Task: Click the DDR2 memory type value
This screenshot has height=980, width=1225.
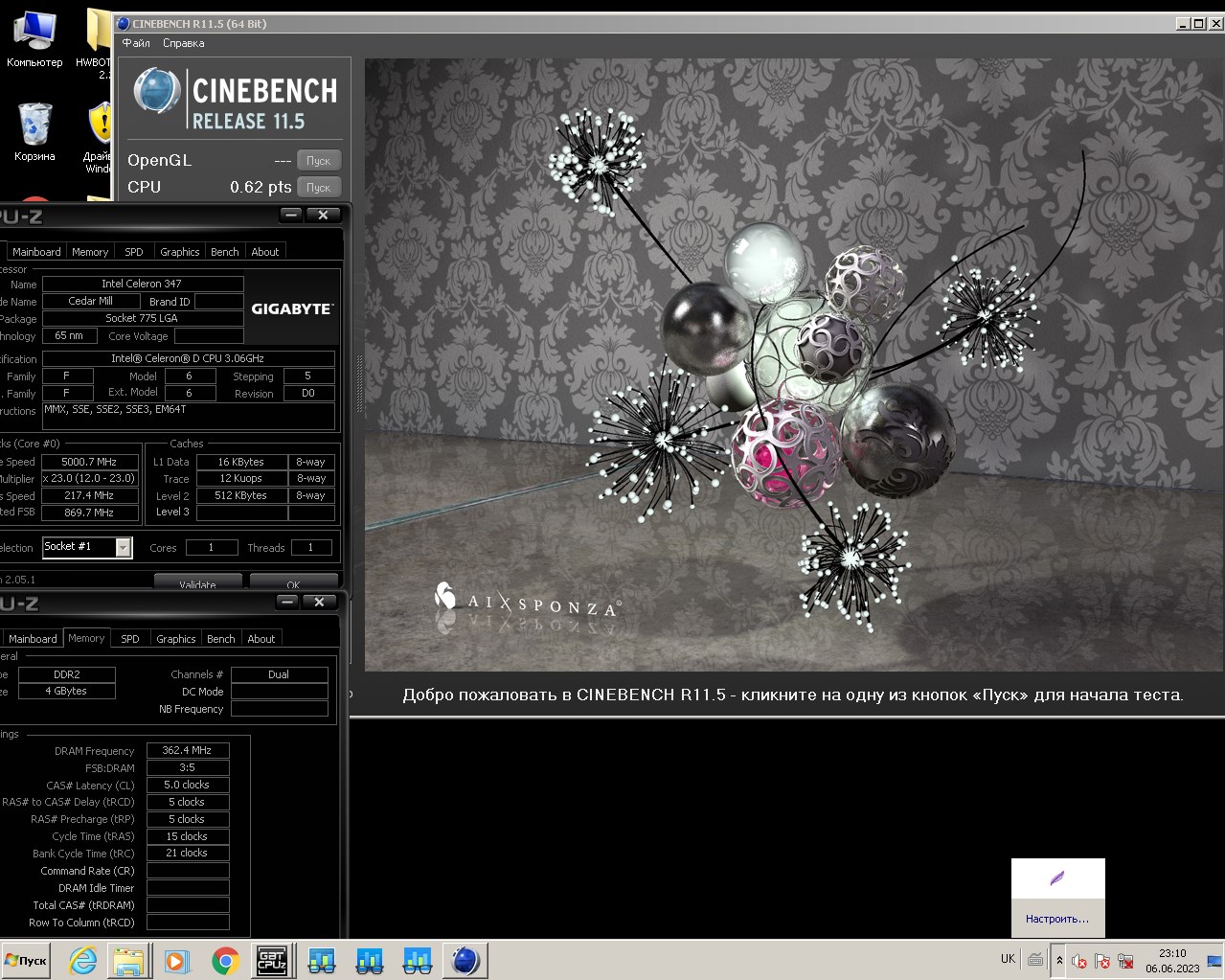Action: (67, 674)
